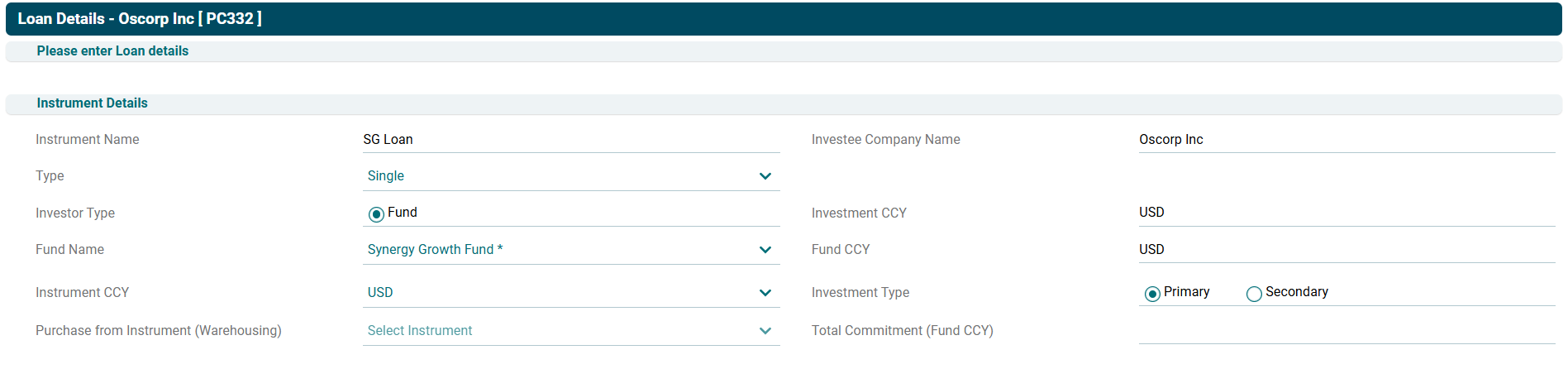Choose Primary as the investment type
Screen dimensions: 1568x369
1152,294
